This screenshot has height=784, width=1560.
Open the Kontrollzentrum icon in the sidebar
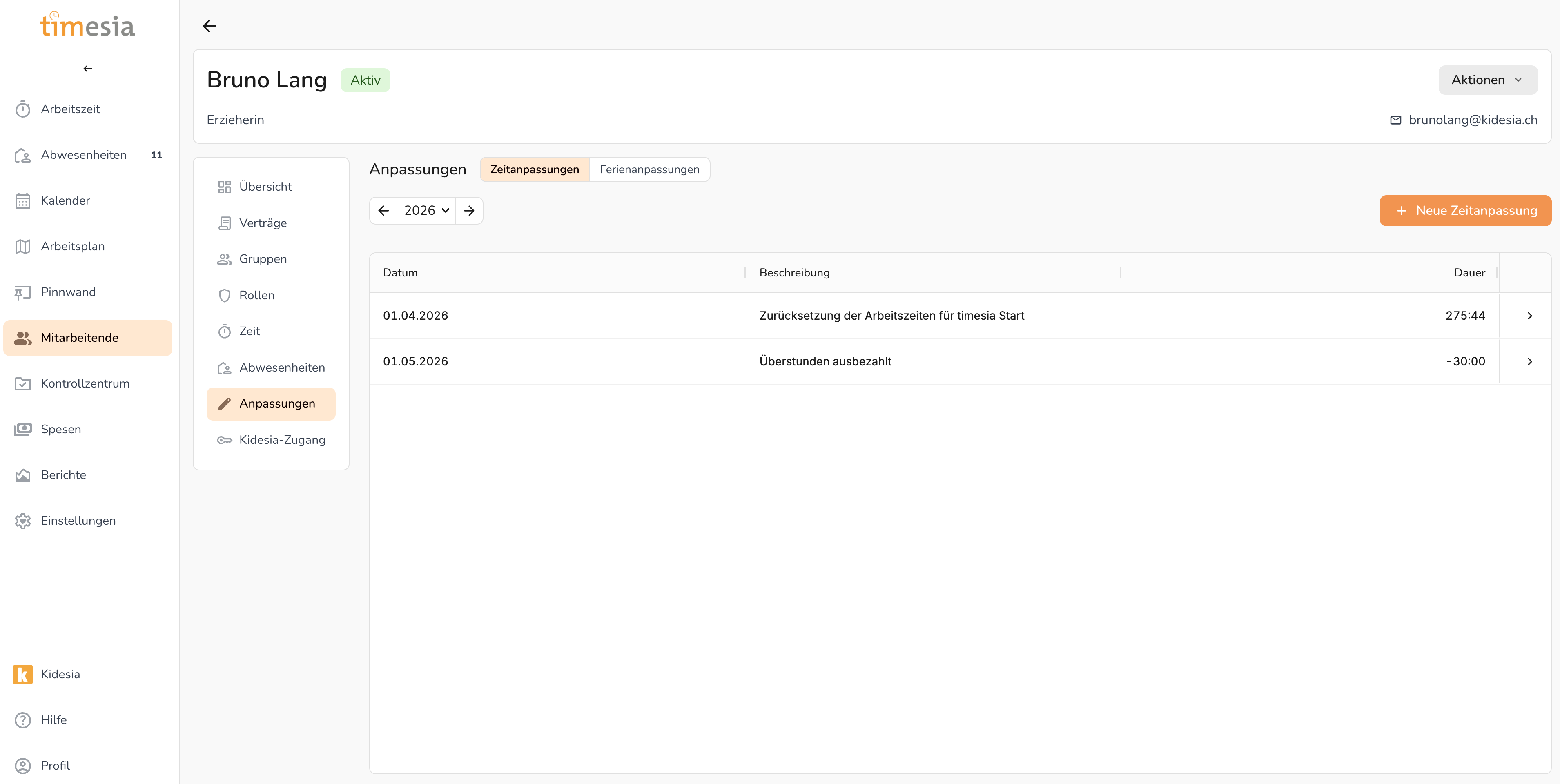pos(22,384)
